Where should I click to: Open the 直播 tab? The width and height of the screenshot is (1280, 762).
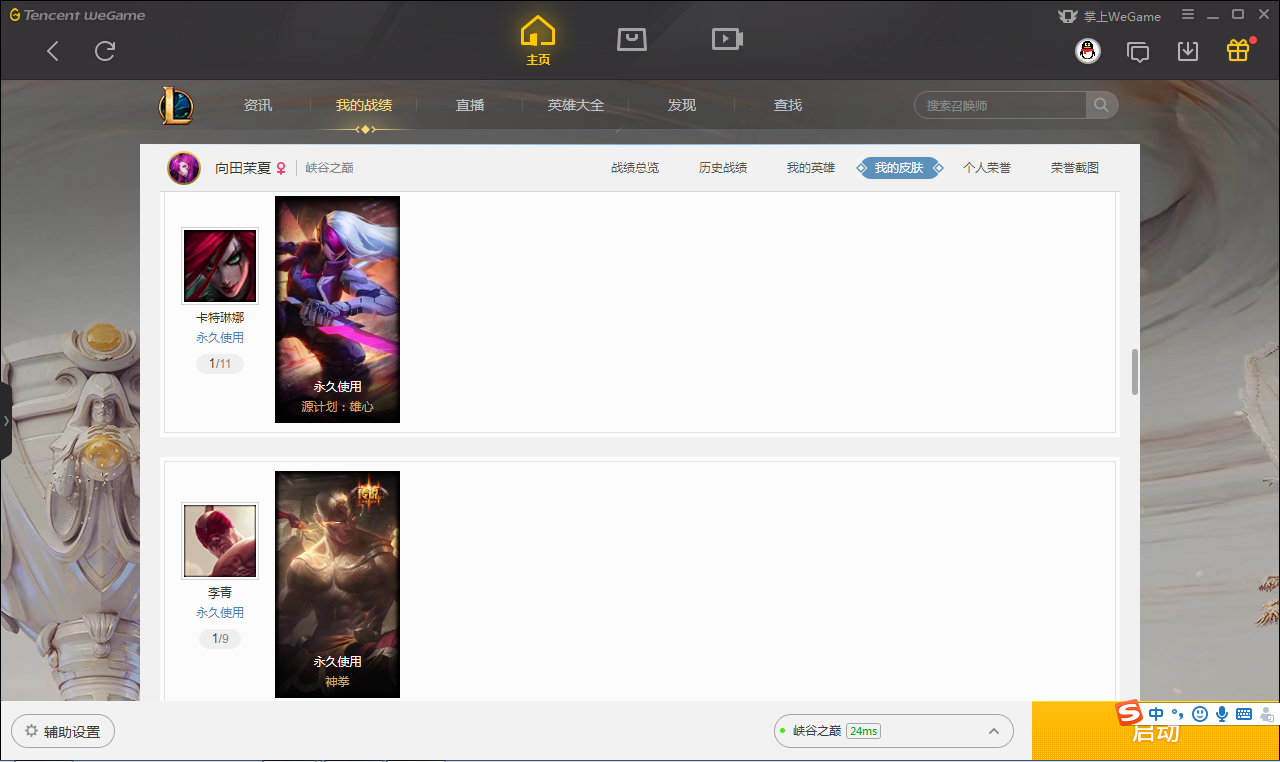pyautogui.click(x=470, y=105)
